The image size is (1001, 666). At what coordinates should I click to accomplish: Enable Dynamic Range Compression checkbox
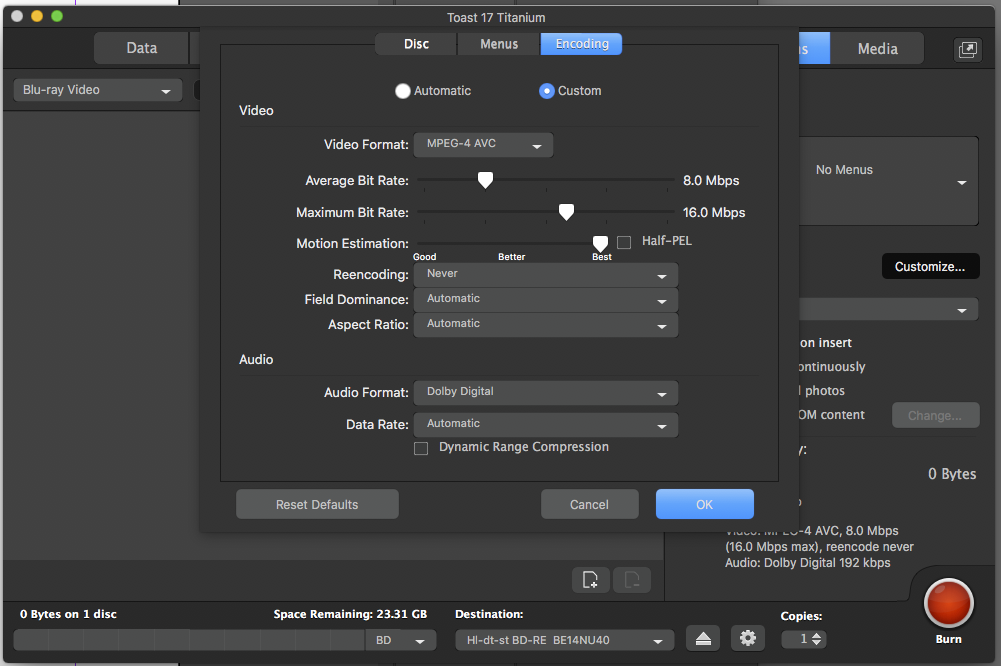(x=421, y=448)
